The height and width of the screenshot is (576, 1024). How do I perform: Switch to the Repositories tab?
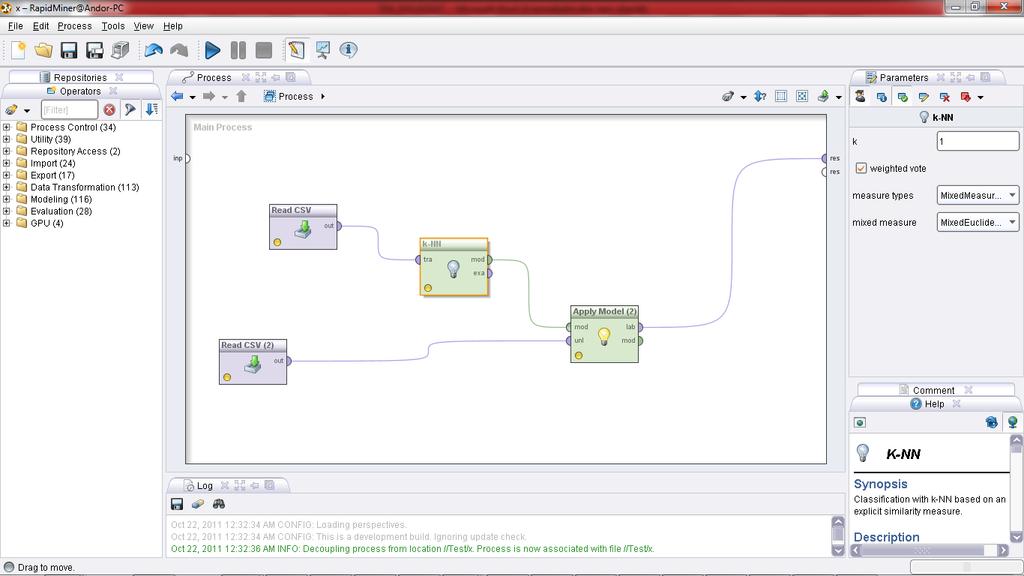click(80, 77)
